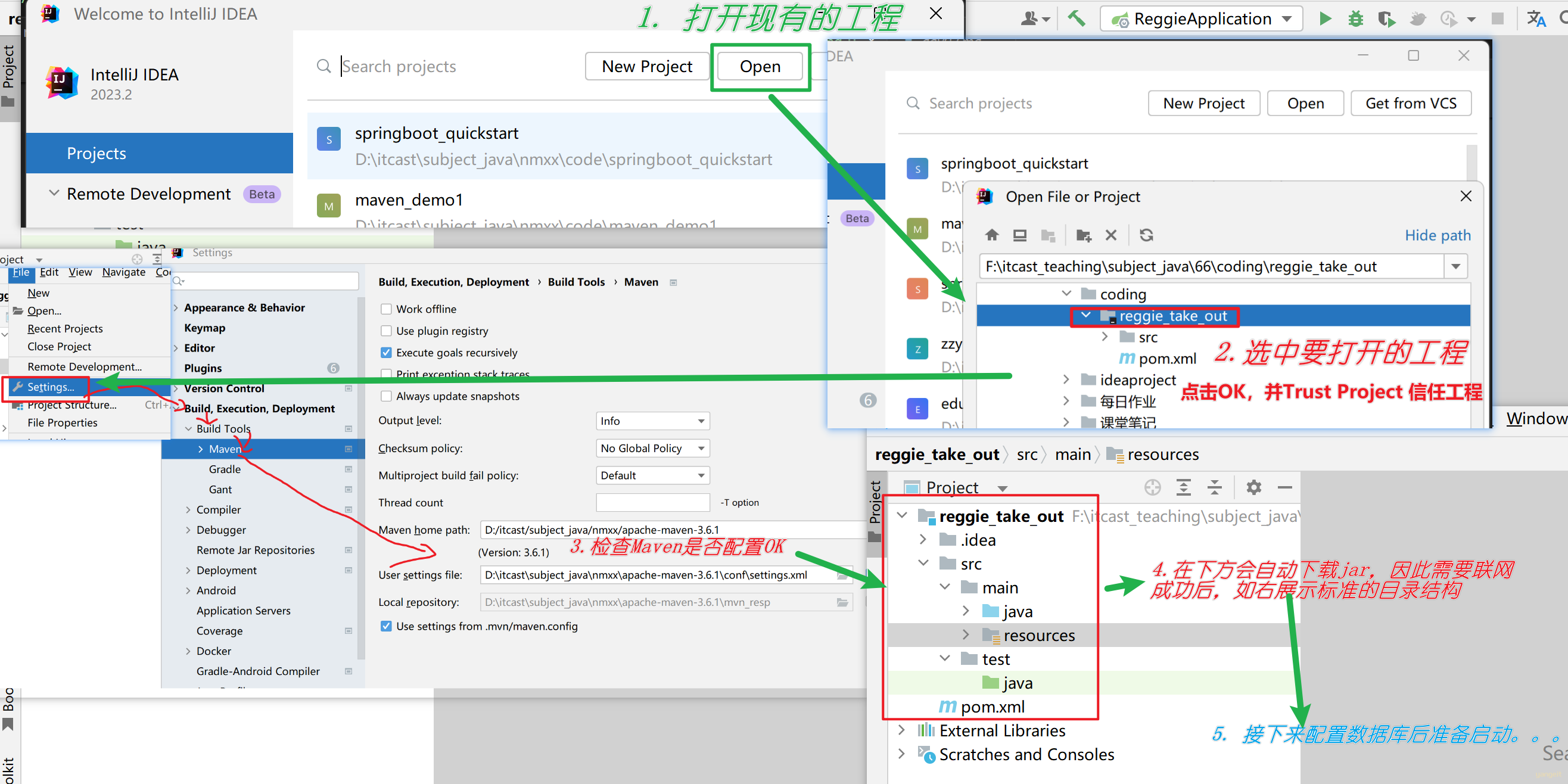Open Multiproject build fail policy dropdown
1568x784 pixels.
click(652, 475)
